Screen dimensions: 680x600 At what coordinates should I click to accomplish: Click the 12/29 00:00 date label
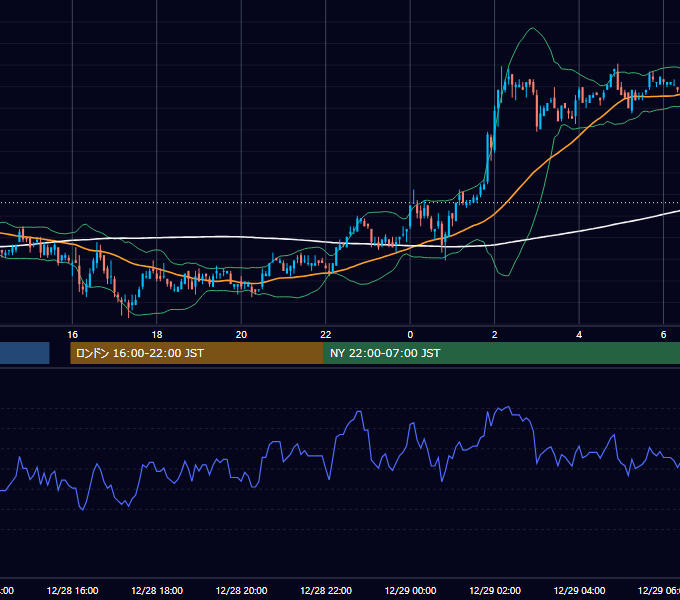tap(410, 591)
